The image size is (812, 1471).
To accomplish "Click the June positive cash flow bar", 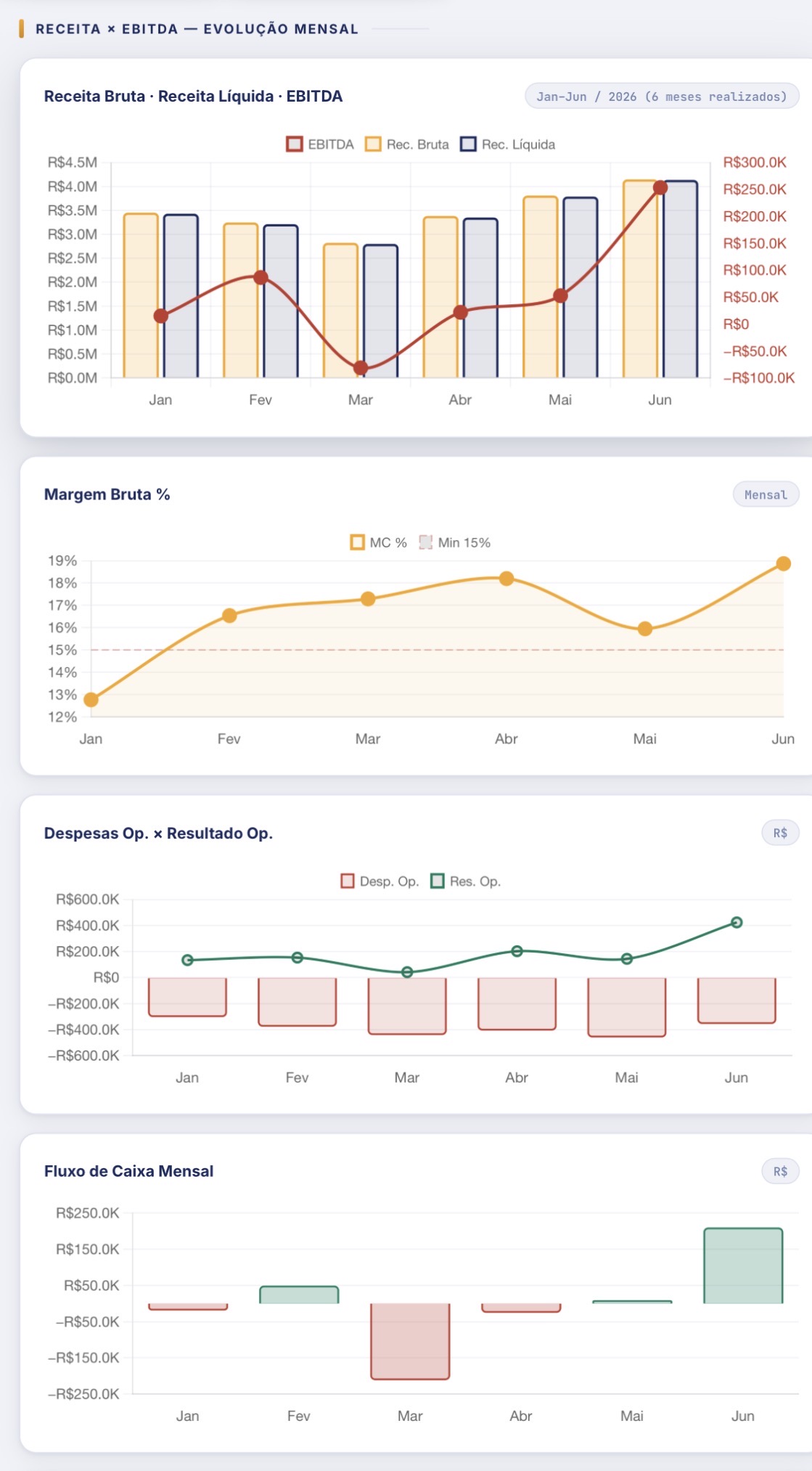I will (743, 1266).
